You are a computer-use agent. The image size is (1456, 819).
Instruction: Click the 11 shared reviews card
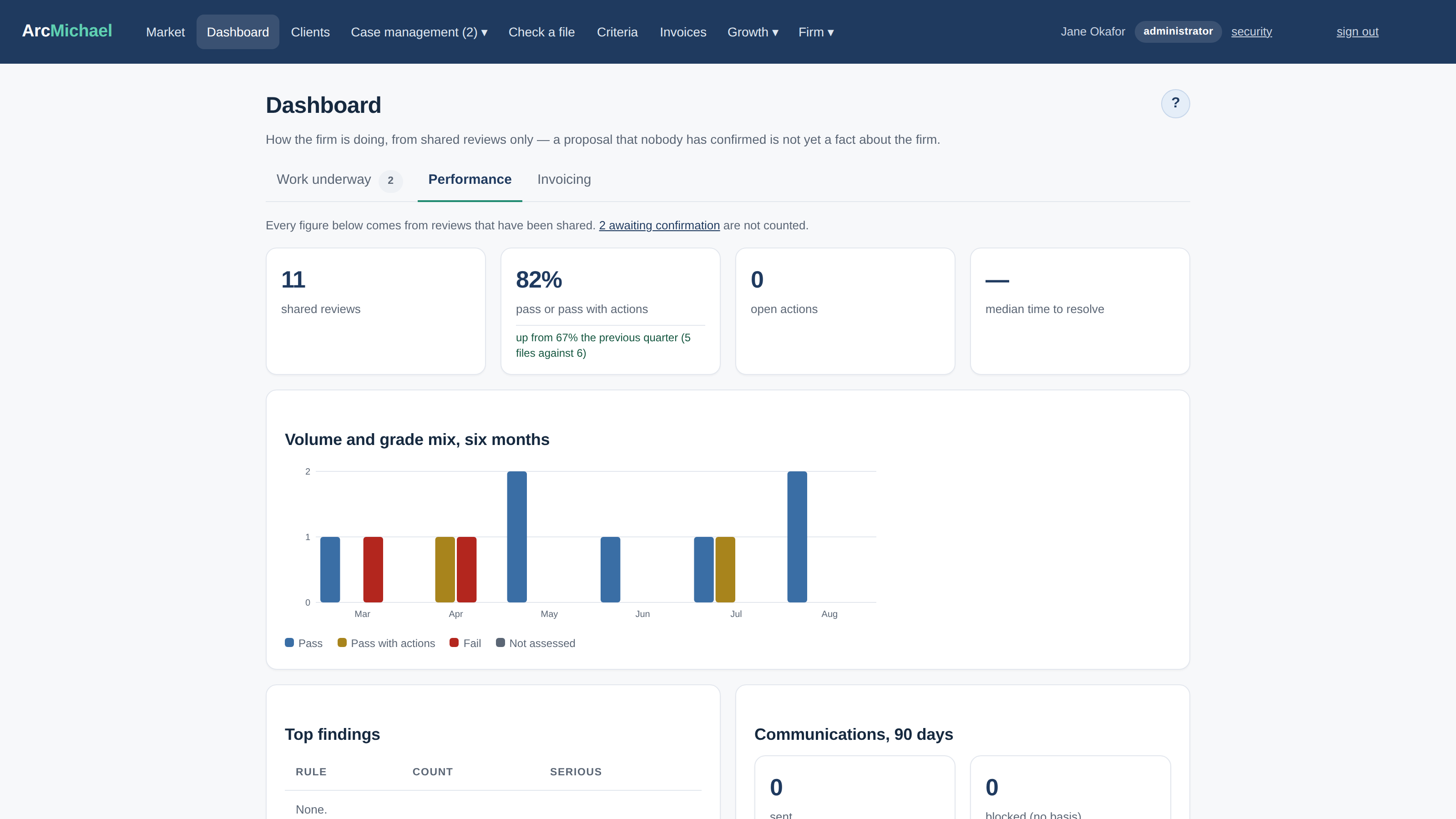[x=376, y=311]
